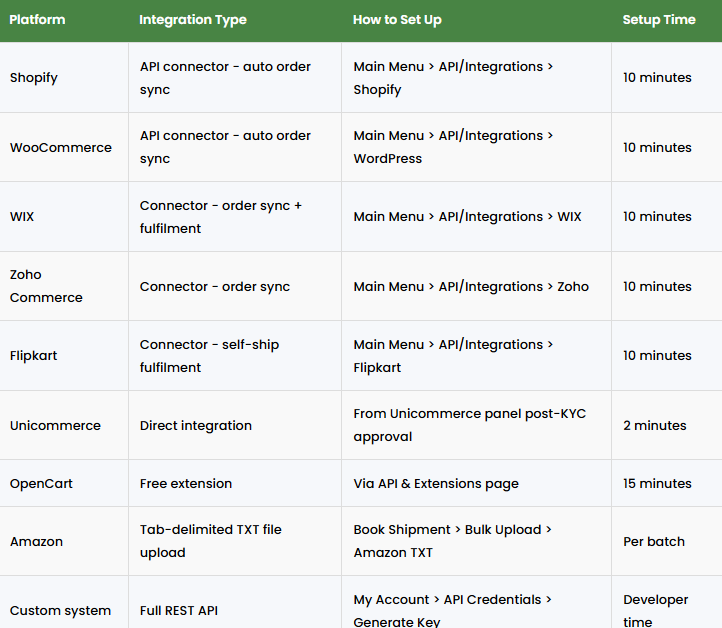Click Flipkart's 10 minutes setup time
This screenshot has height=628, width=722.
667,355
